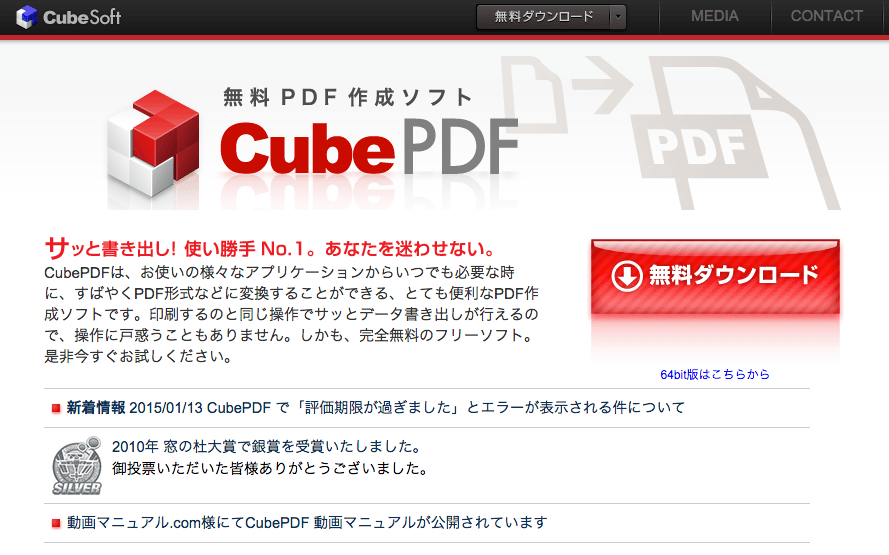The image size is (889, 555).
Task: Open the 動画マニュアル.com CubePDF link
Action: [x=307, y=522]
